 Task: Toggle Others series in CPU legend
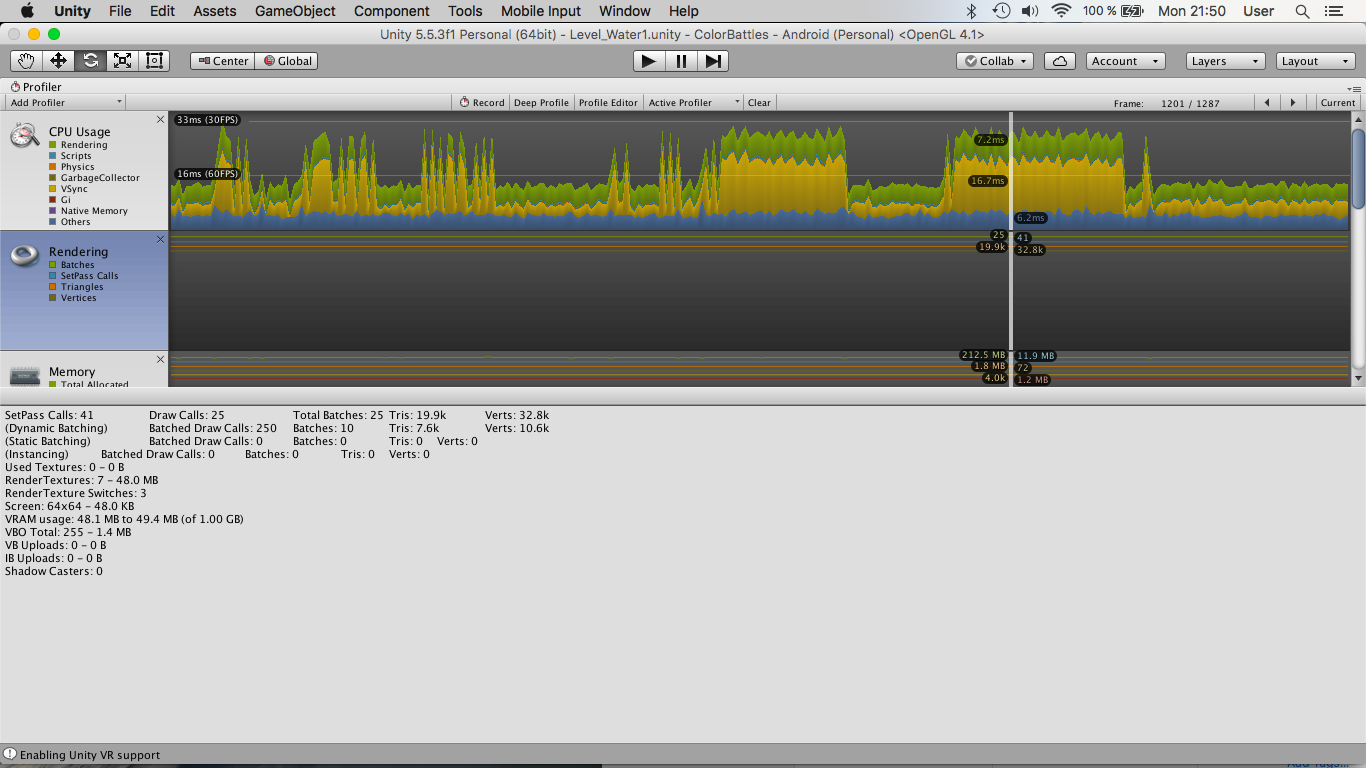point(70,222)
